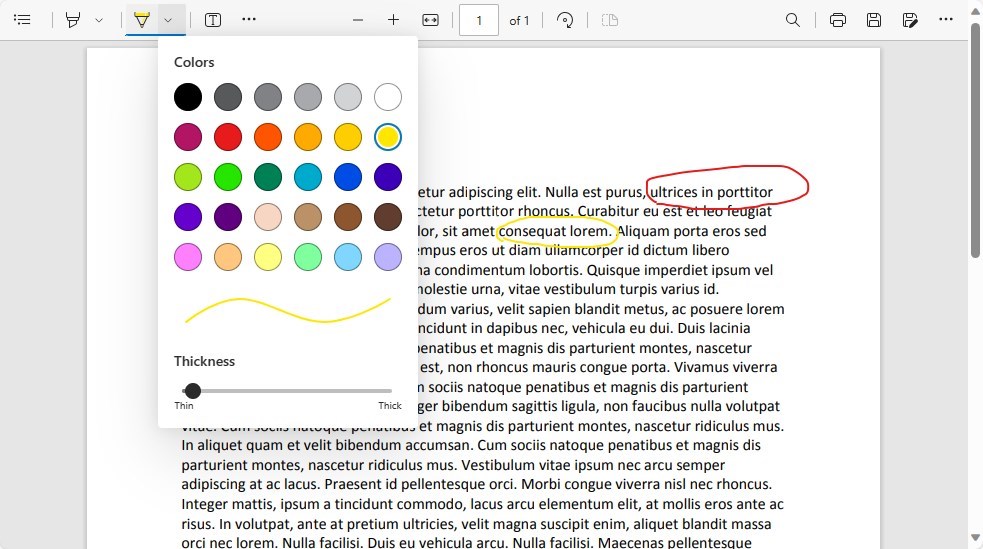Image resolution: width=983 pixels, height=549 pixels.
Task: Pick the medium brown swatch
Action: click(x=348, y=217)
